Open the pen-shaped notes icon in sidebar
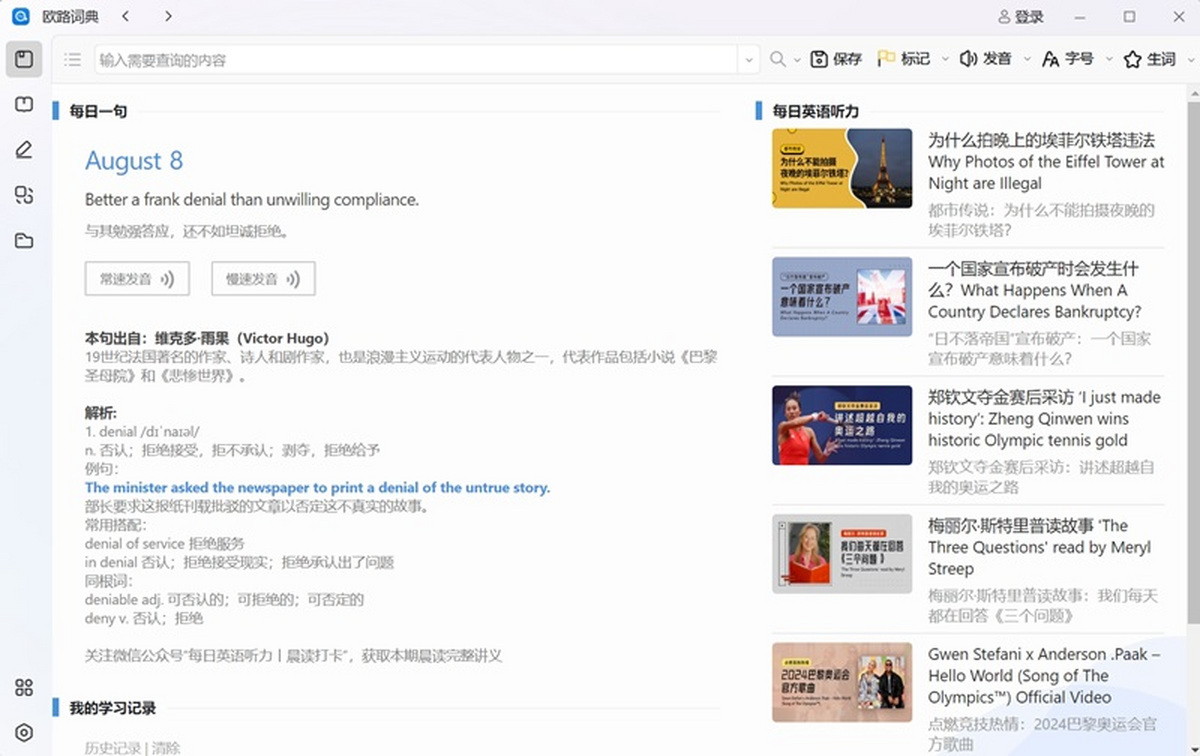The height and width of the screenshot is (756, 1200). [x=24, y=150]
